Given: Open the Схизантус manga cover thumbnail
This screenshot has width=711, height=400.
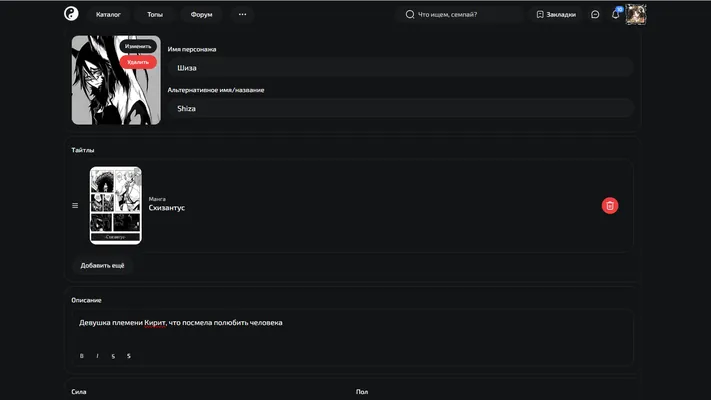Looking at the screenshot, I should tap(116, 205).
